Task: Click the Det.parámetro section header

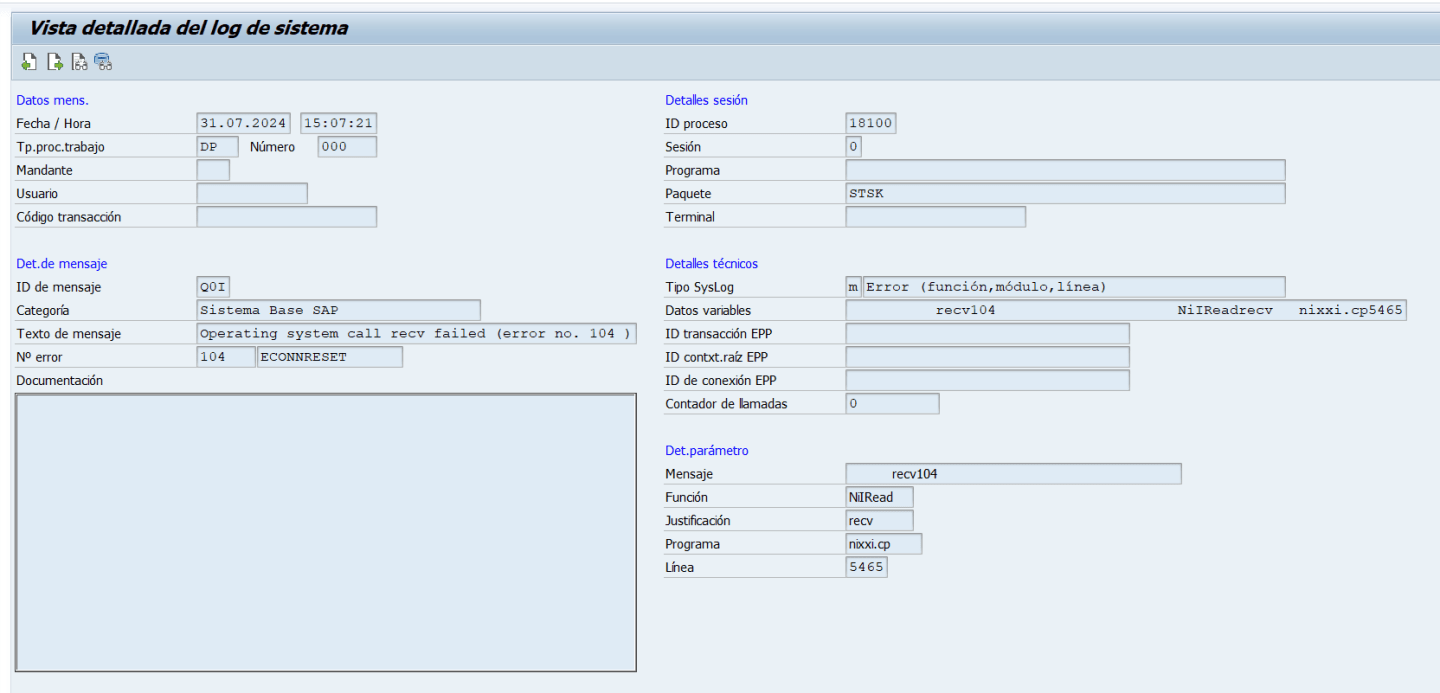Action: tap(706, 450)
